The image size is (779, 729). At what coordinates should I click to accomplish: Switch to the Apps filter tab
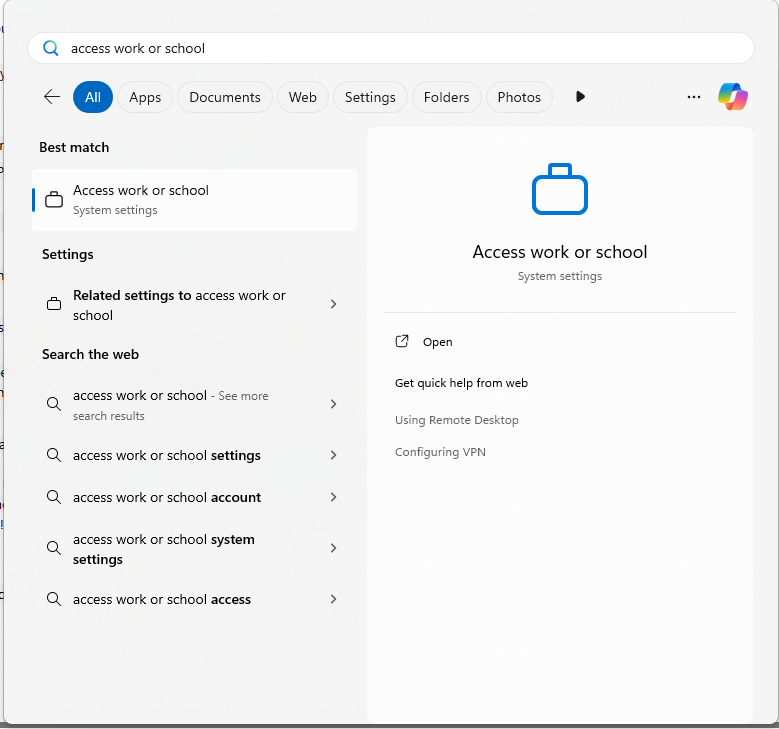[x=145, y=97]
